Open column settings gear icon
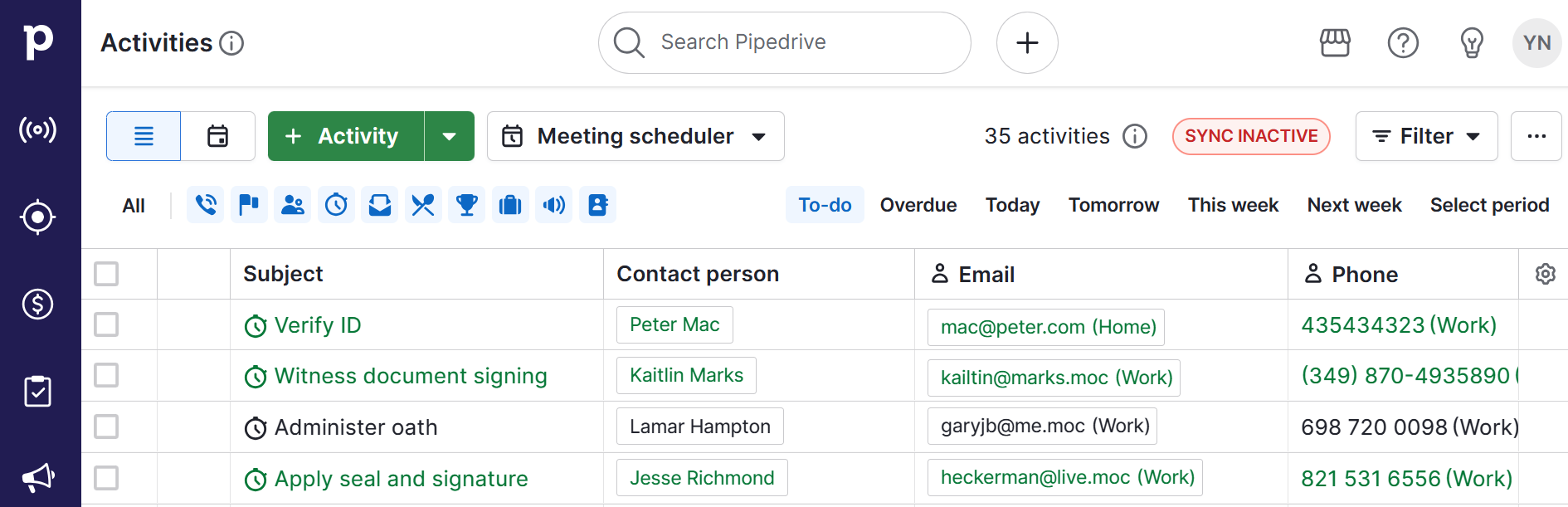Image resolution: width=1568 pixels, height=507 pixels. (x=1545, y=274)
